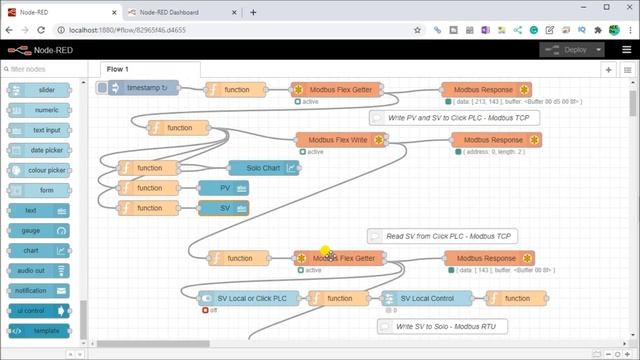The height and width of the screenshot is (360, 640).
Task: Click the Deploy button
Action: pos(567,50)
